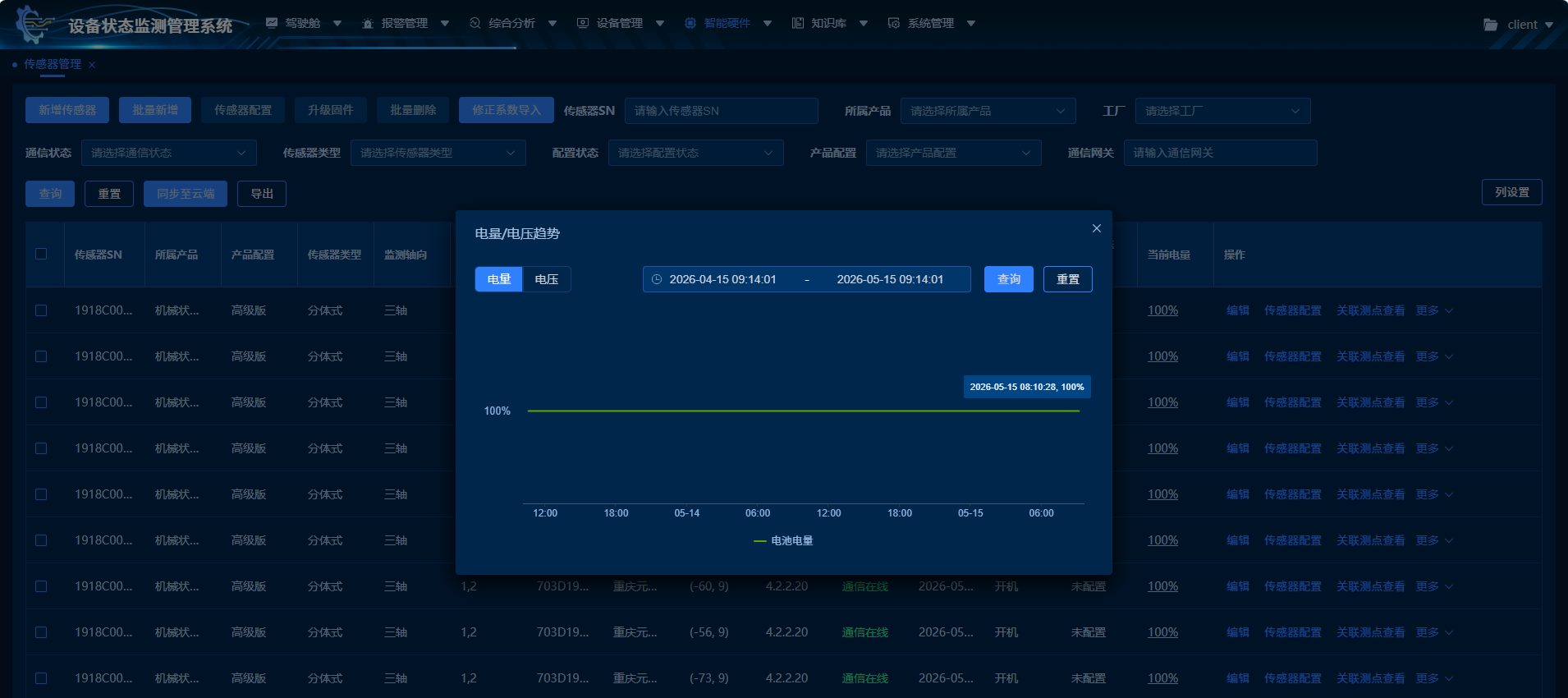Screen dimensions: 1568x698
Task: Click the client folder icon
Action: tap(1491, 25)
